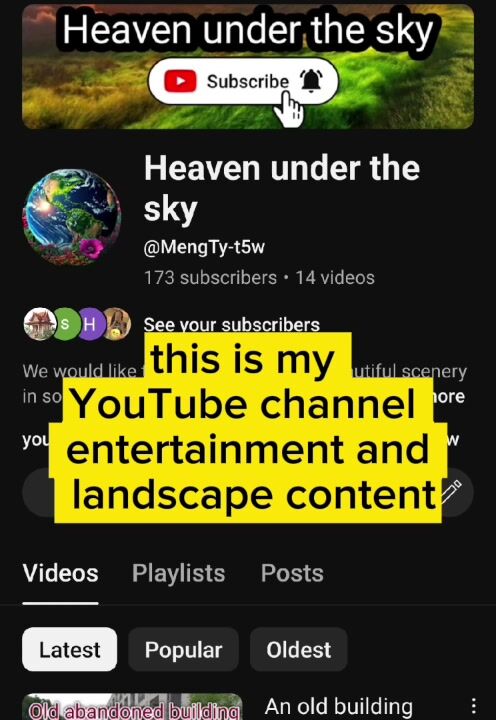Tap the purple H subscriber avatar
The width and height of the screenshot is (496, 720).
[91, 324]
